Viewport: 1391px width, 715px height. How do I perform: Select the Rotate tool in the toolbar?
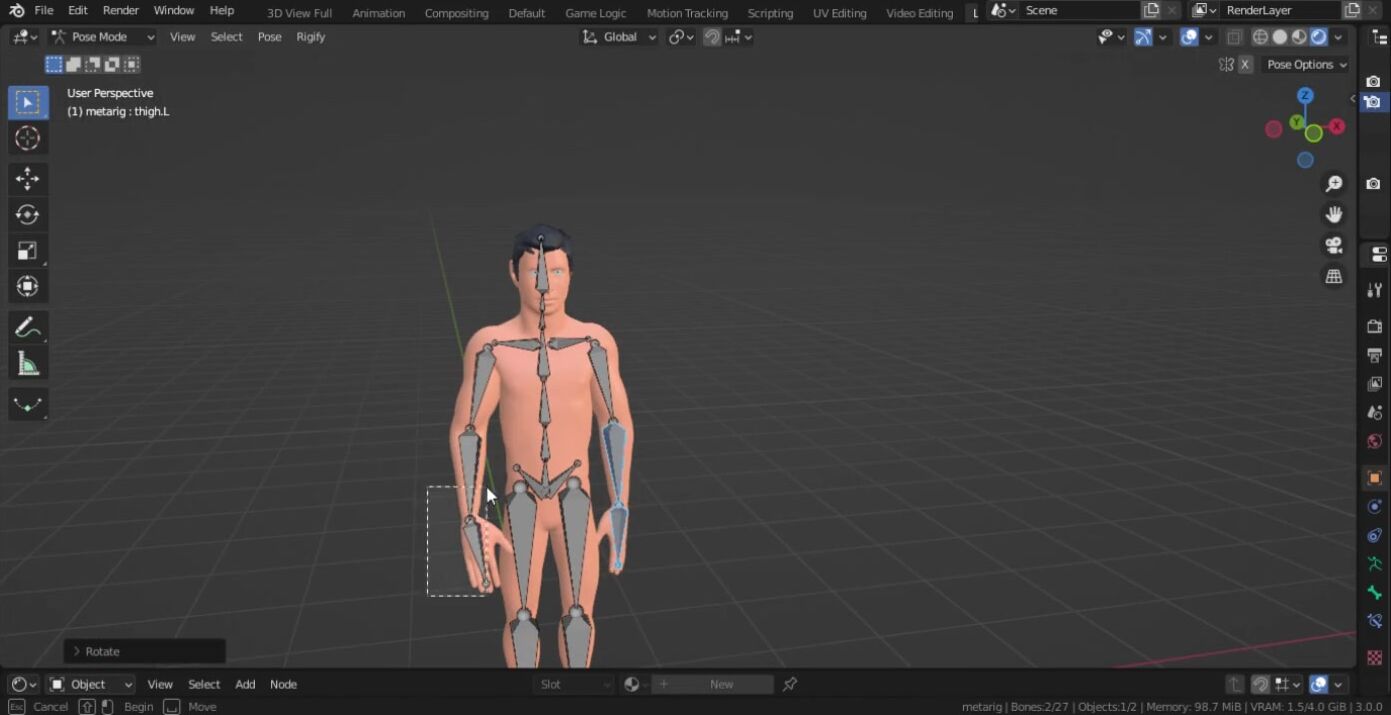(x=27, y=215)
